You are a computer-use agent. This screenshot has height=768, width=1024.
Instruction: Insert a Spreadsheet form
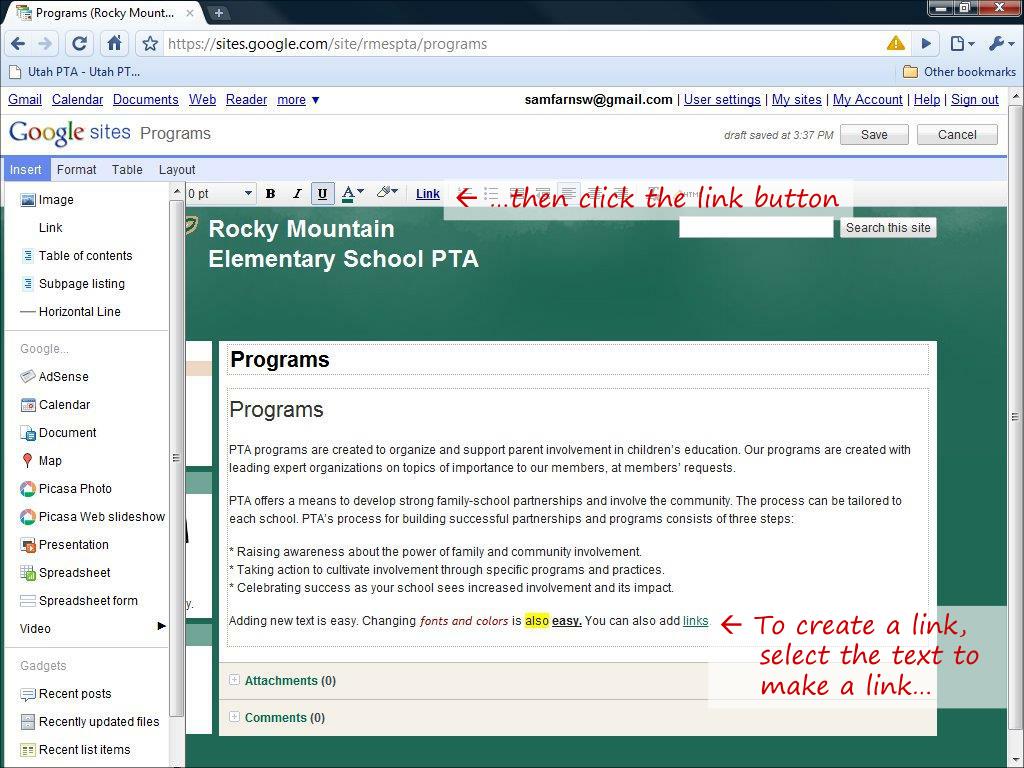79,601
